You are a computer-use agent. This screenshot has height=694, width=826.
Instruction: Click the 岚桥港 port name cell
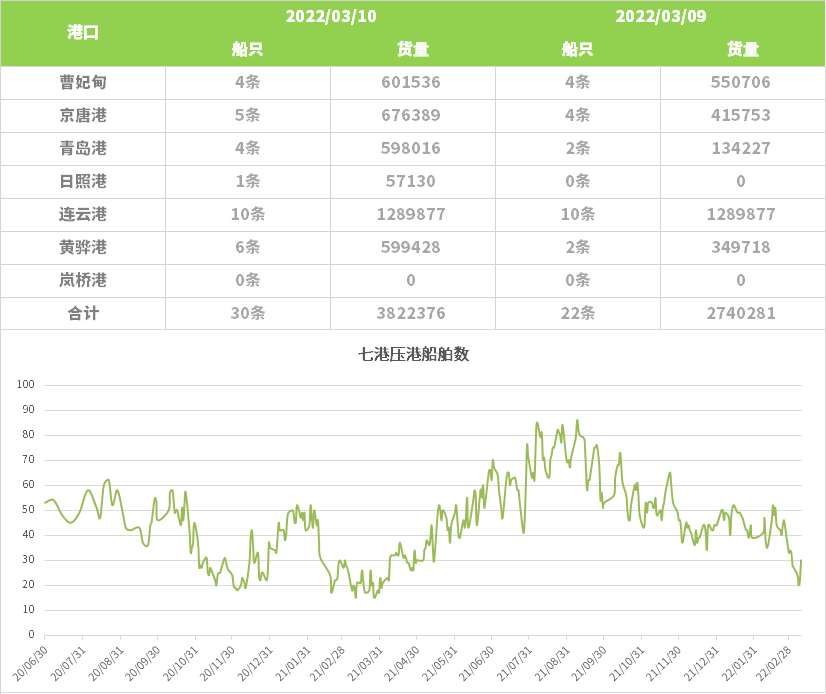(83, 281)
